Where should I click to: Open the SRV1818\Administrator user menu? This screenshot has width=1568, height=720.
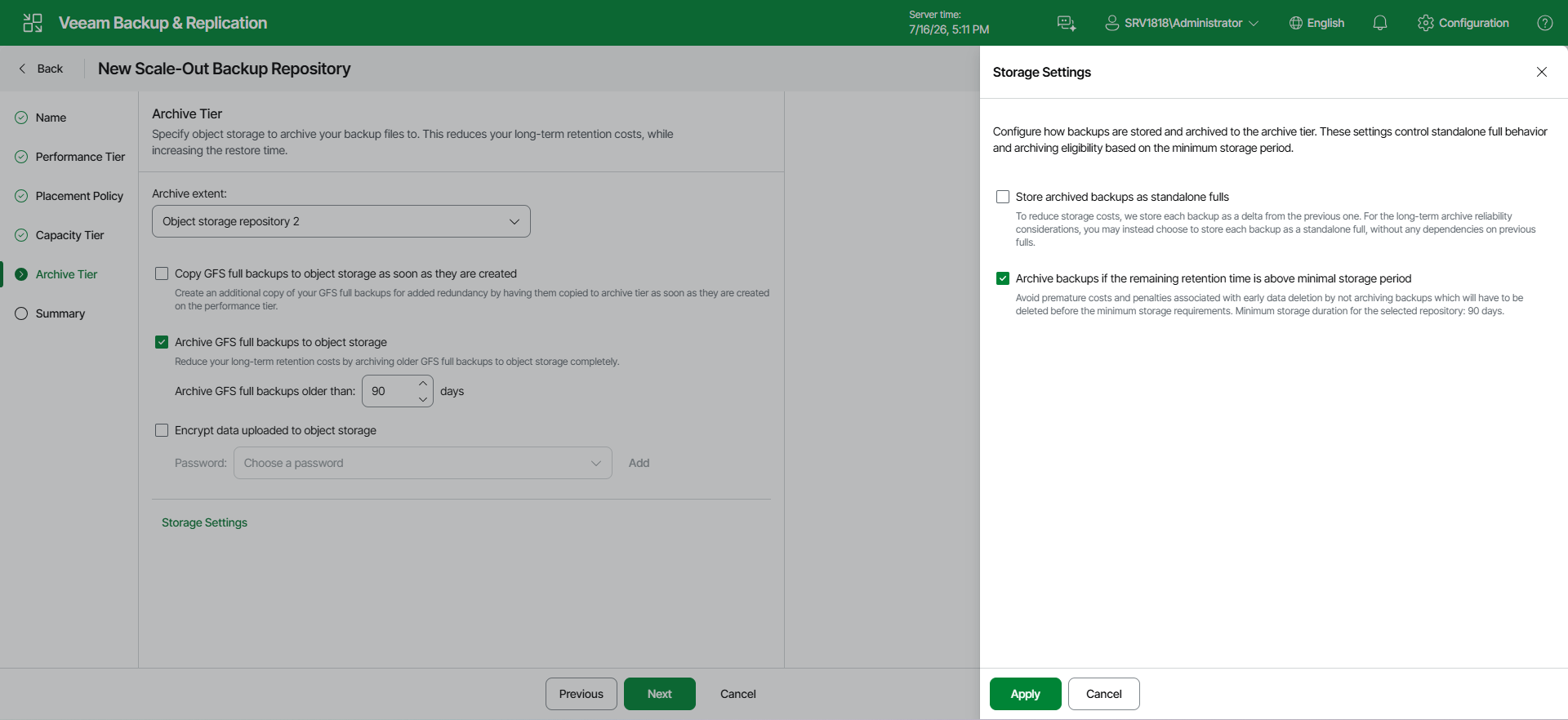click(1182, 23)
